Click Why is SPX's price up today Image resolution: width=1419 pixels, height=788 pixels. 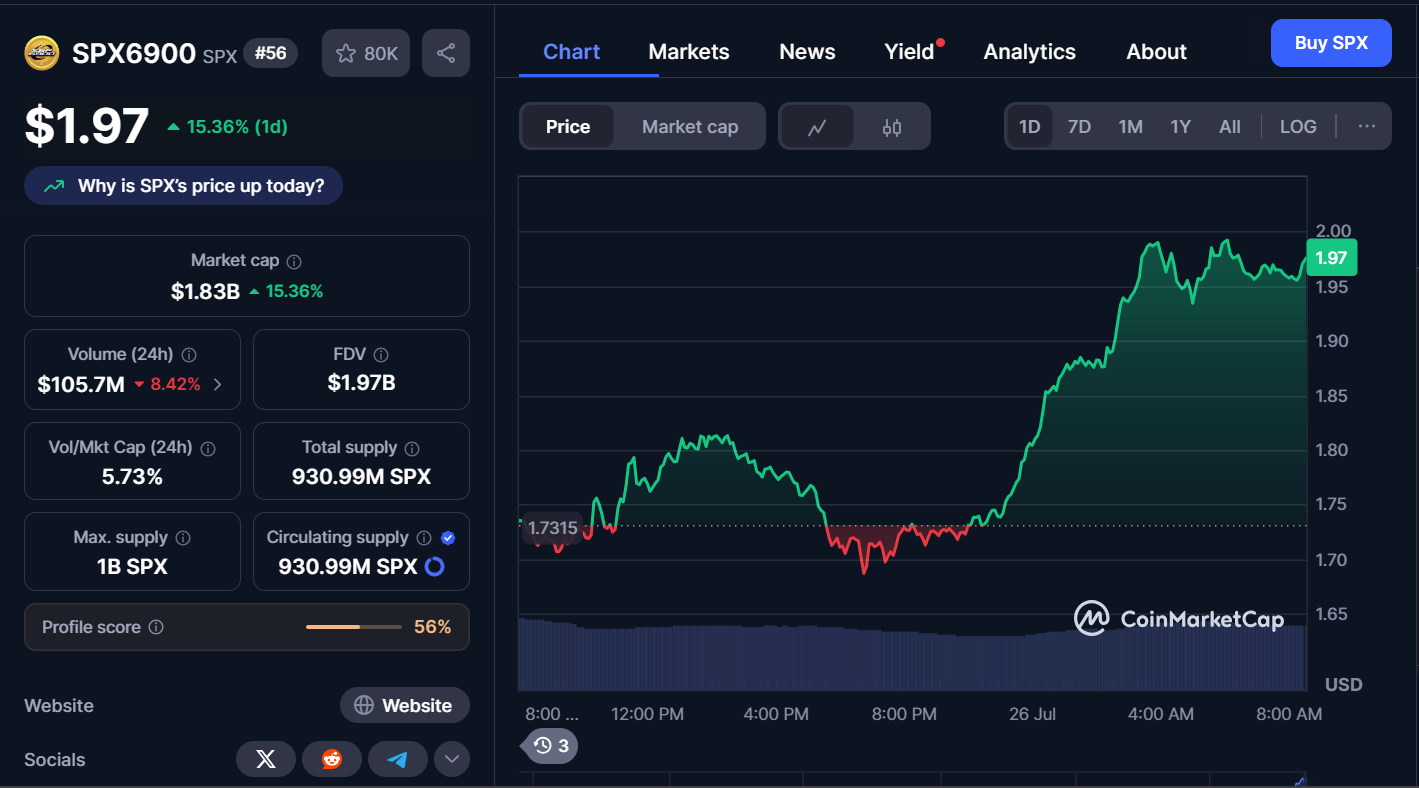[x=184, y=186]
